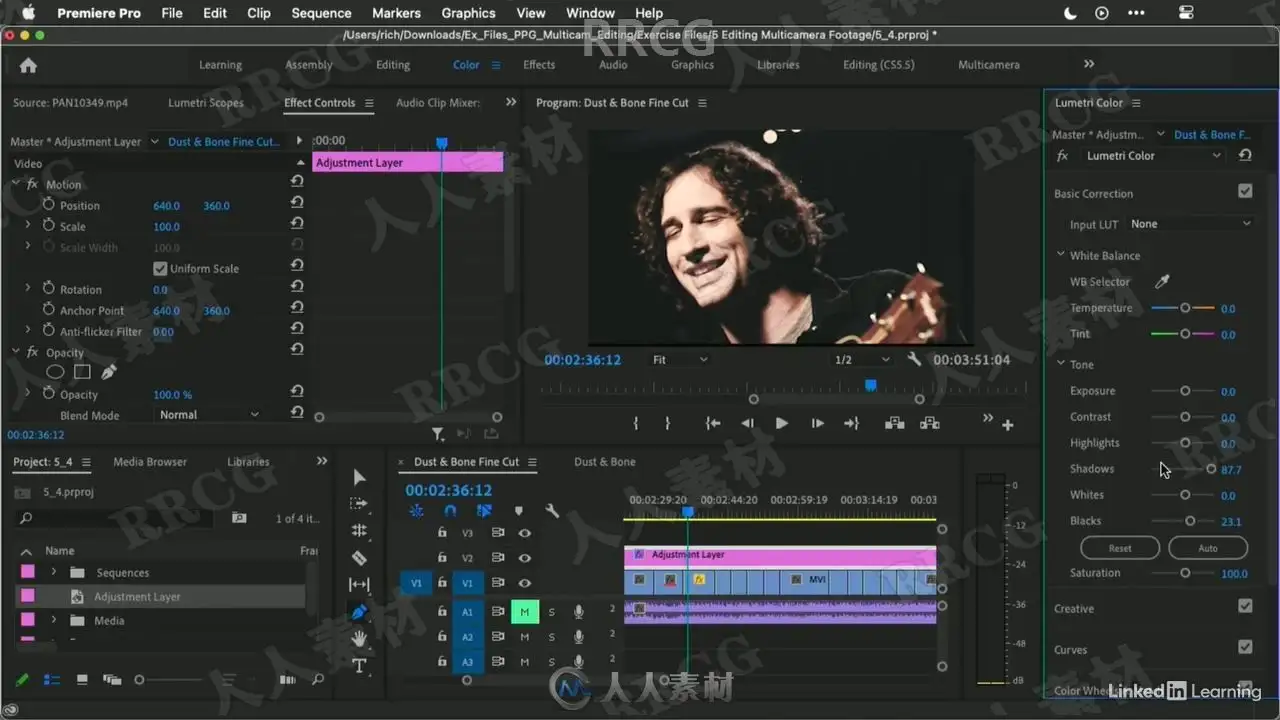Open the Fit zoom level dropdown

click(x=680, y=360)
